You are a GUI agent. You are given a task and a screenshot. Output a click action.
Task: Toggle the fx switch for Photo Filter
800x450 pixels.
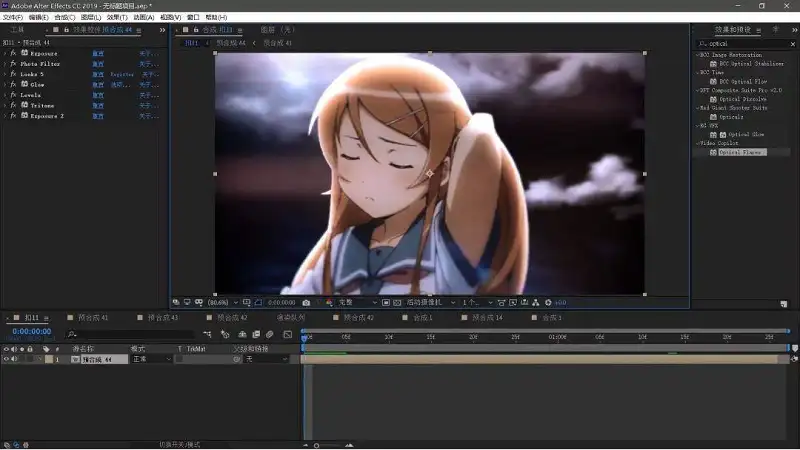(x=13, y=64)
